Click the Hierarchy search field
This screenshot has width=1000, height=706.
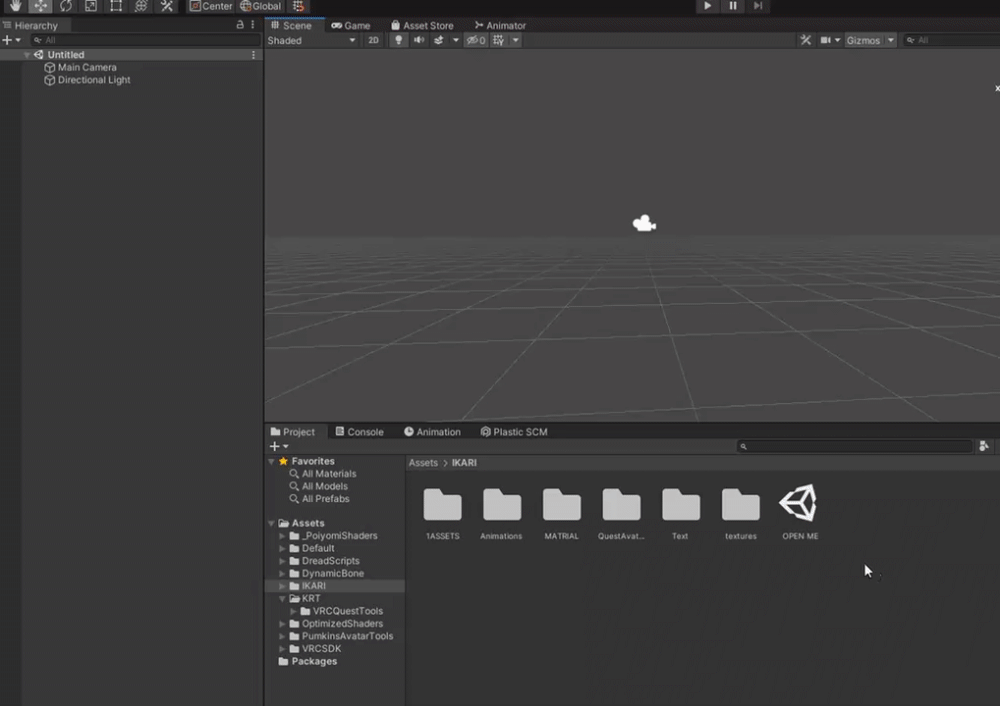[x=145, y=40]
